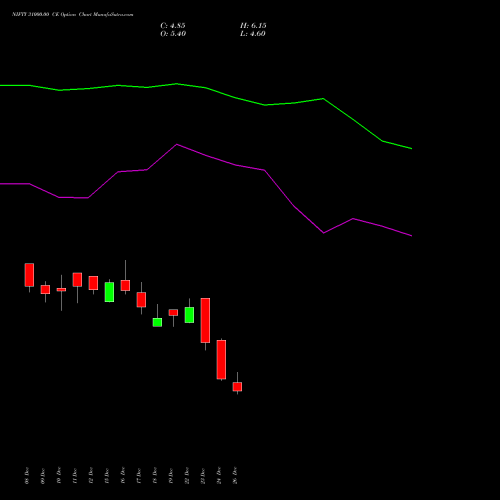Image resolution: width=500 pixels, height=500 pixels.
Task: Select the 09 Dec date label
Action: coord(43,476)
